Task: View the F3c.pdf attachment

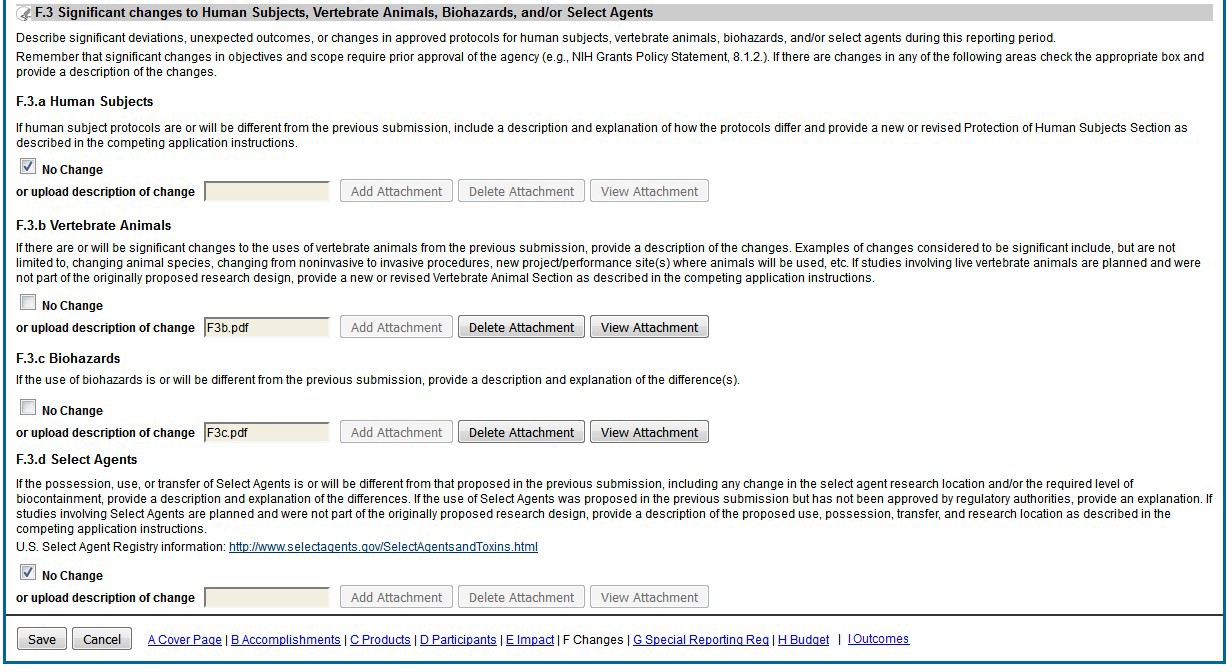Action: [649, 433]
